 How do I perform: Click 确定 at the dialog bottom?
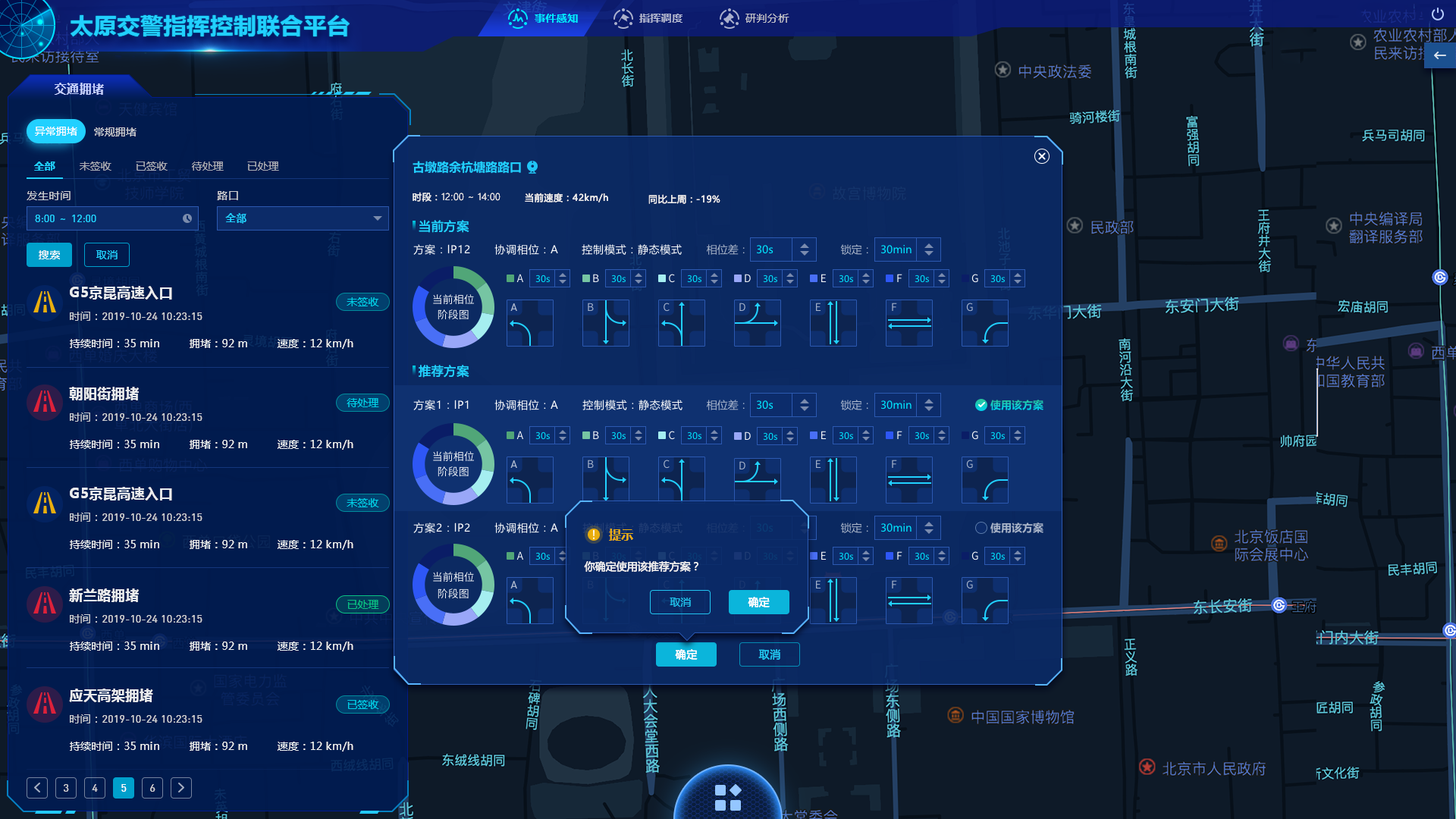tap(686, 654)
